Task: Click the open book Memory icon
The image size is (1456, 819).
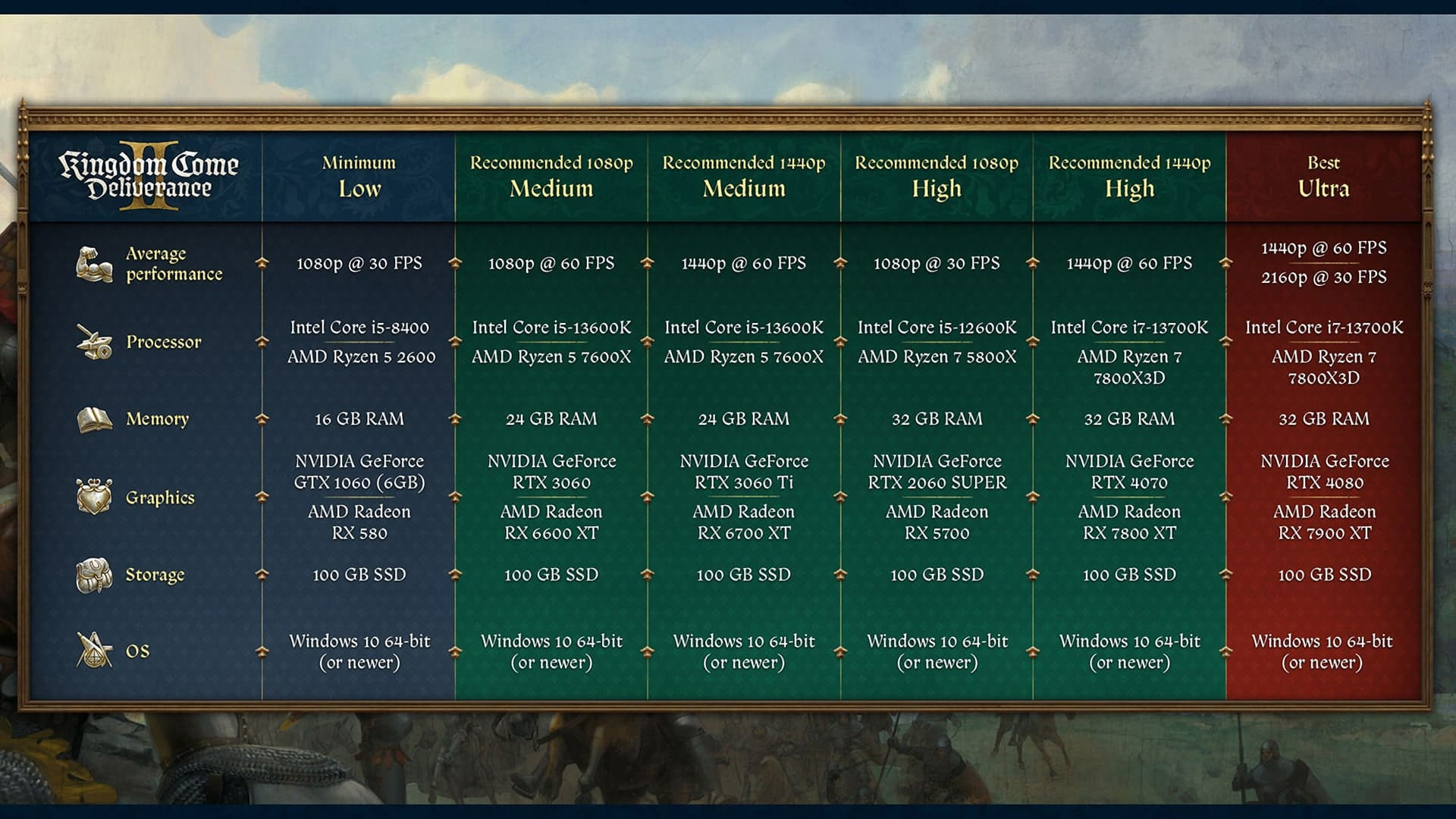Action: coord(94,419)
